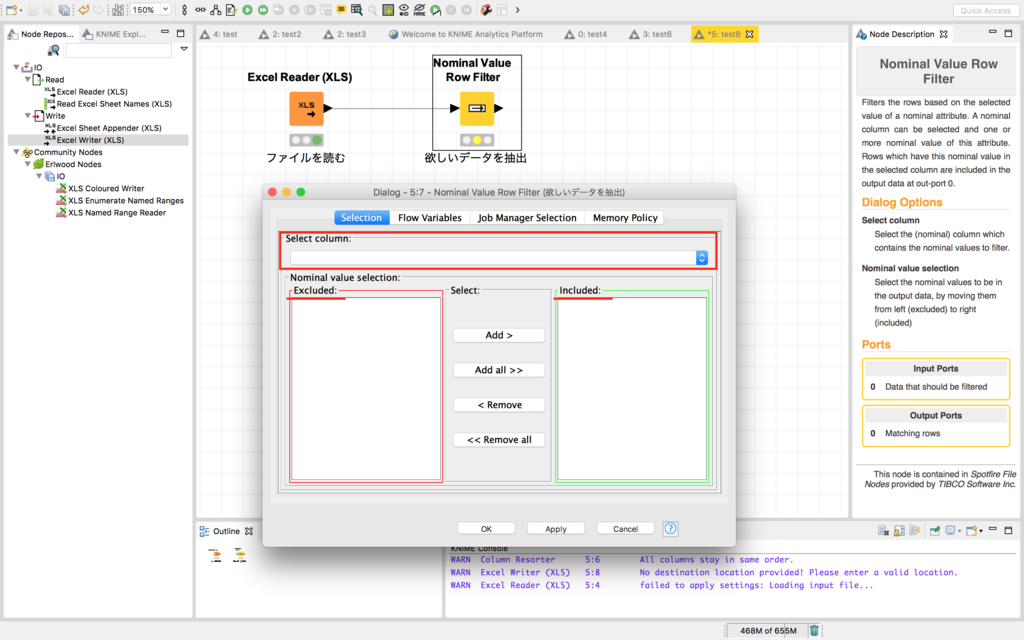Cancel all running nodes via toolbar icon
This screenshot has width=1024, height=640.
(x=309, y=10)
